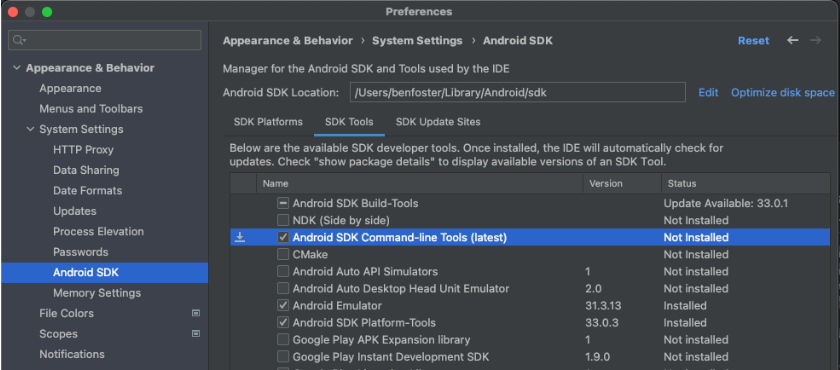This screenshot has height=370, width=840.
Task: Open the SDK Update Sites tab
Action: pos(438,122)
